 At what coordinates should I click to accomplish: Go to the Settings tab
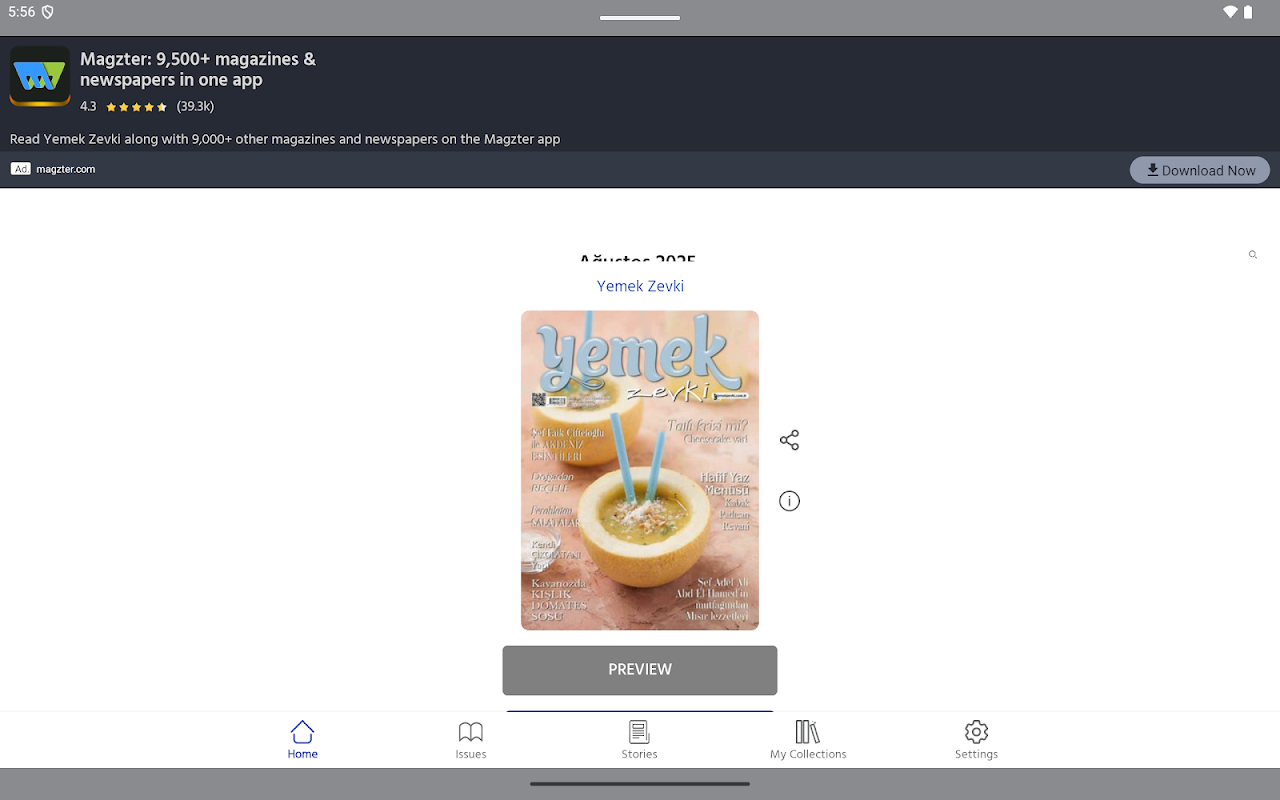976,740
